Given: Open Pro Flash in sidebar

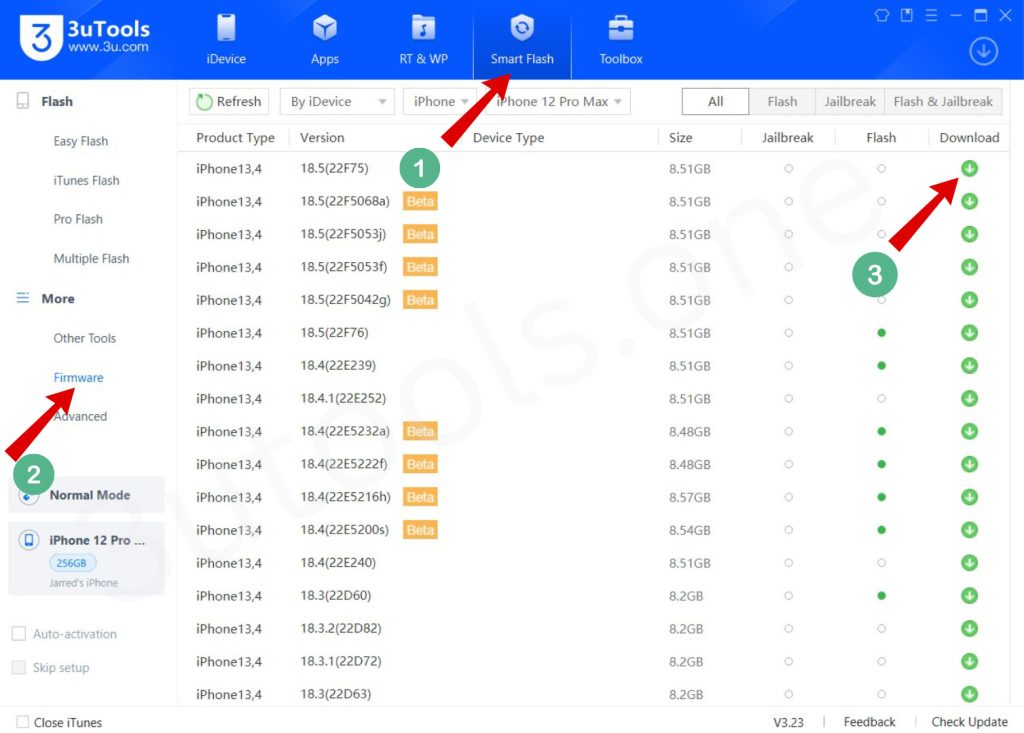Looking at the screenshot, I should pos(78,219).
